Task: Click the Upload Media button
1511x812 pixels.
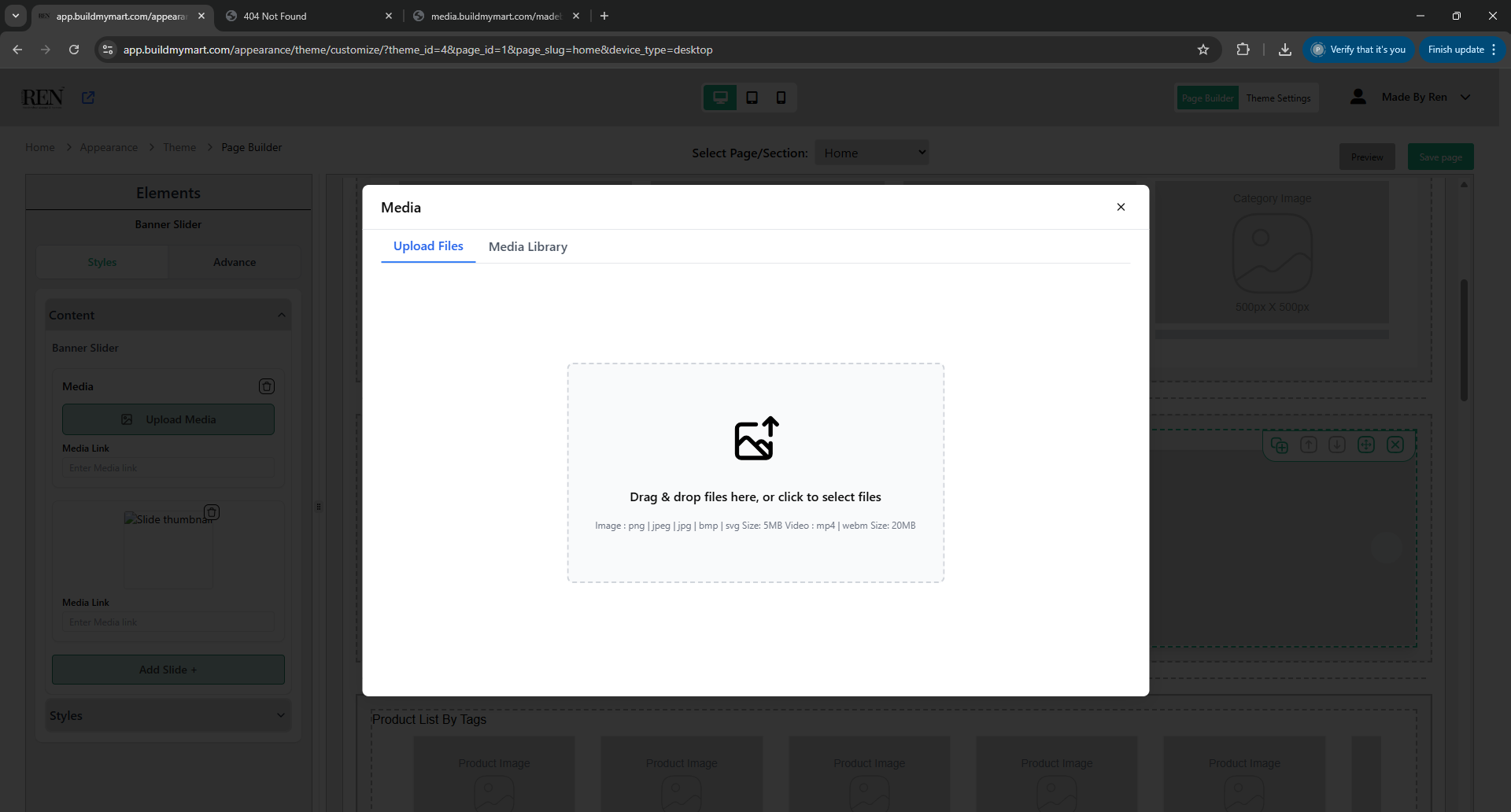Action: (168, 419)
